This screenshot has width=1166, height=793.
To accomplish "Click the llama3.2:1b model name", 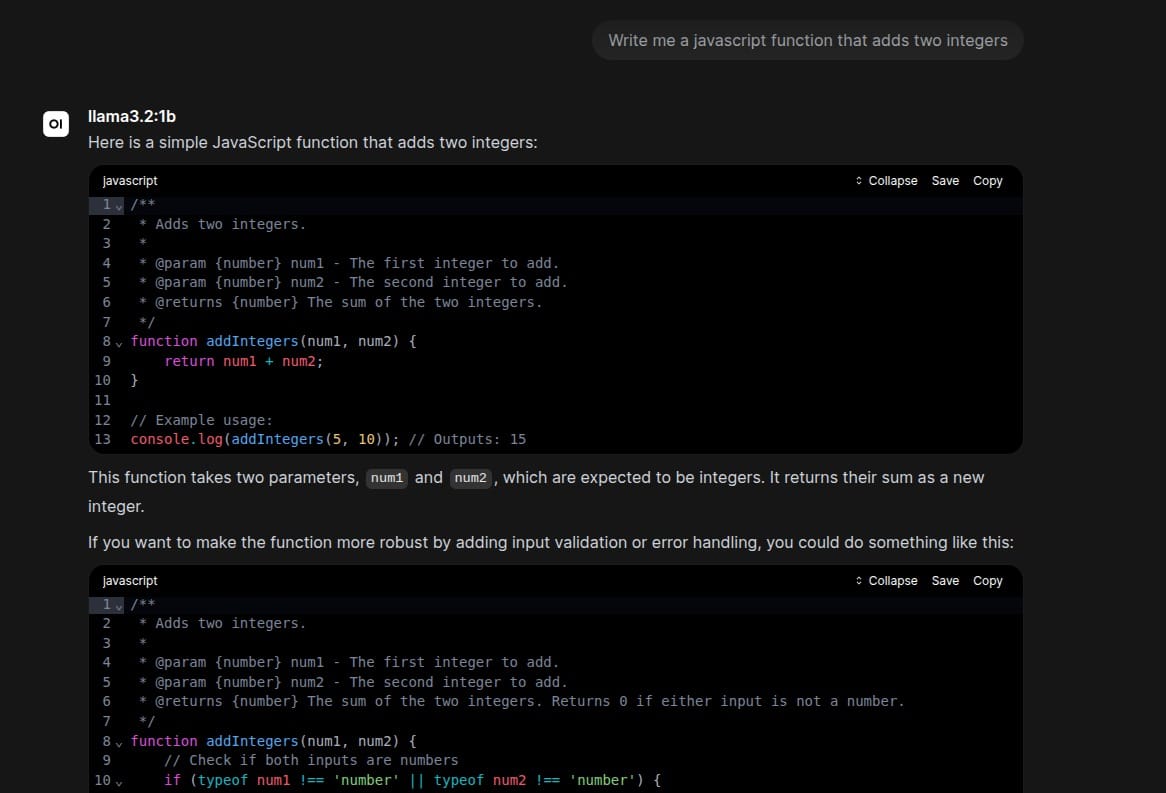I will click(132, 116).
